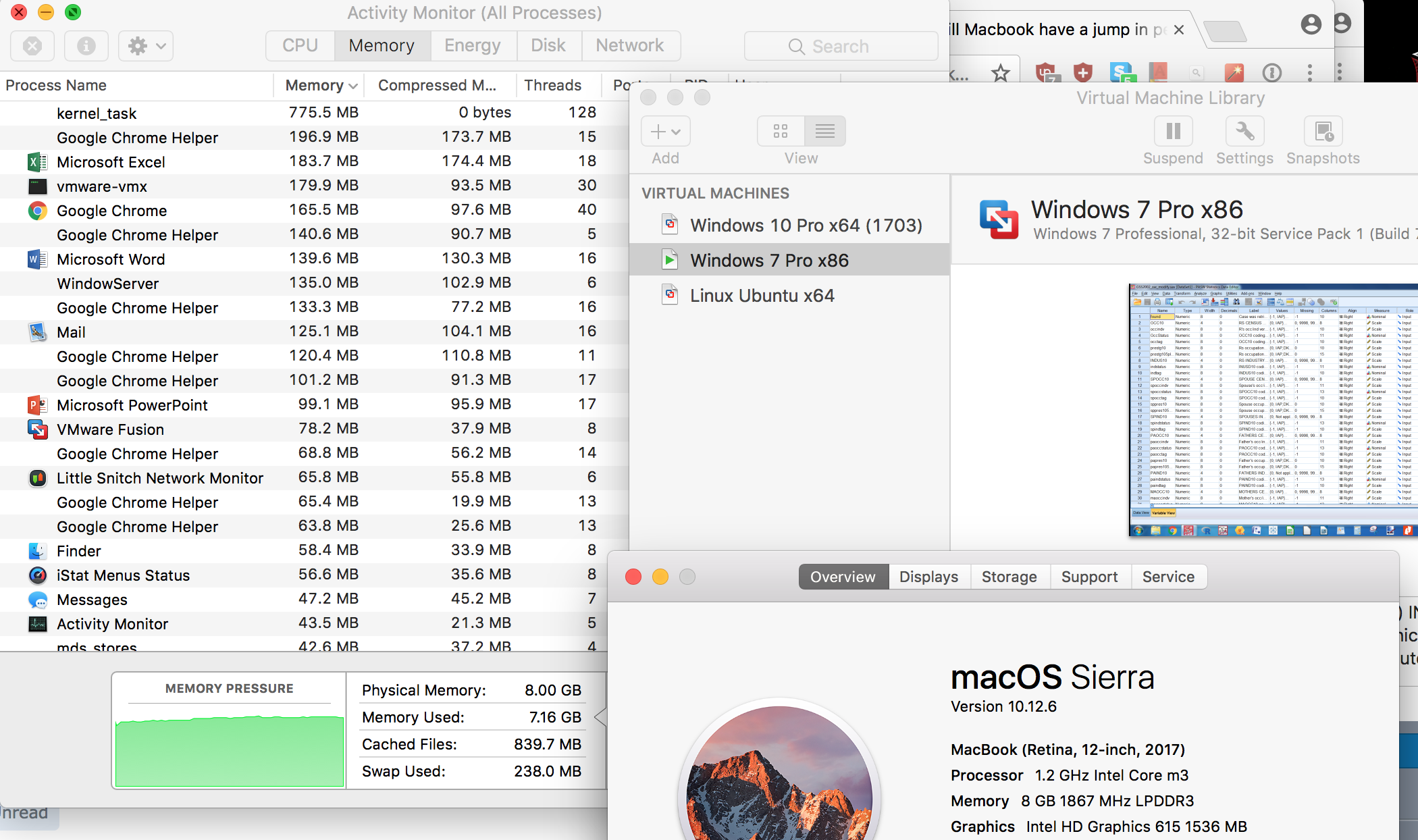Select the Google Chrome process icon

coord(37,211)
